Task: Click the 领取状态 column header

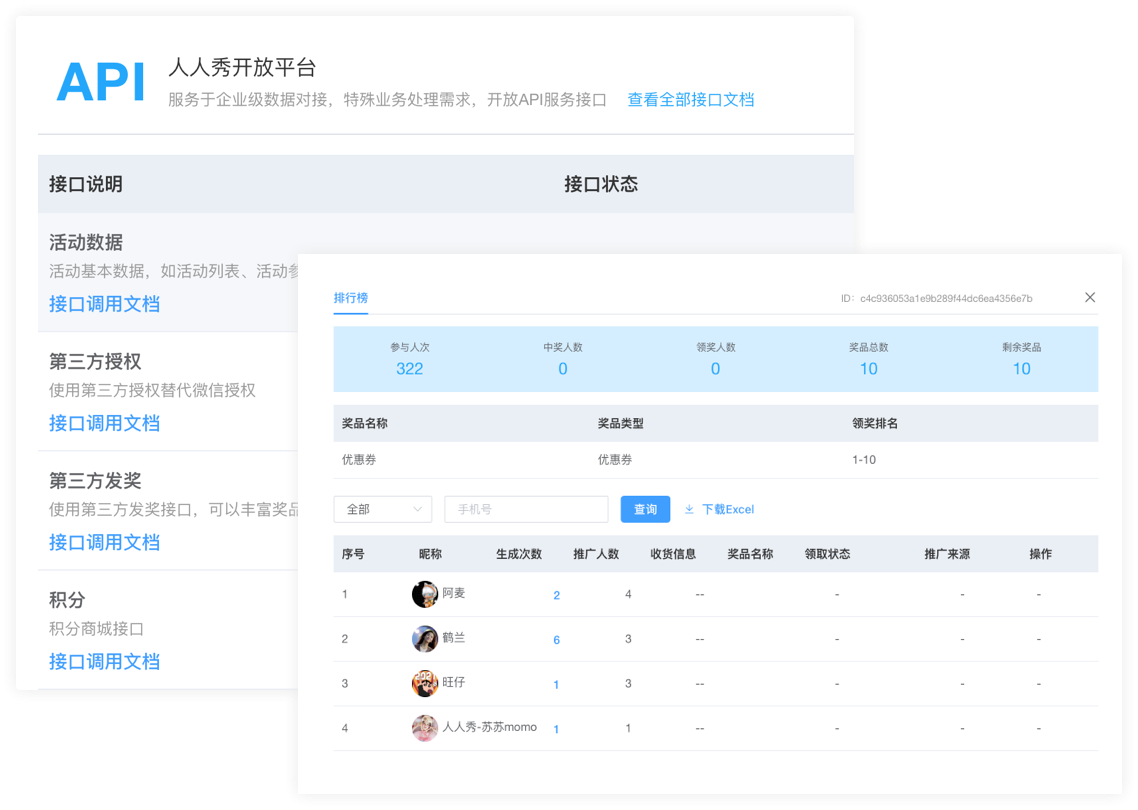Action: point(827,554)
